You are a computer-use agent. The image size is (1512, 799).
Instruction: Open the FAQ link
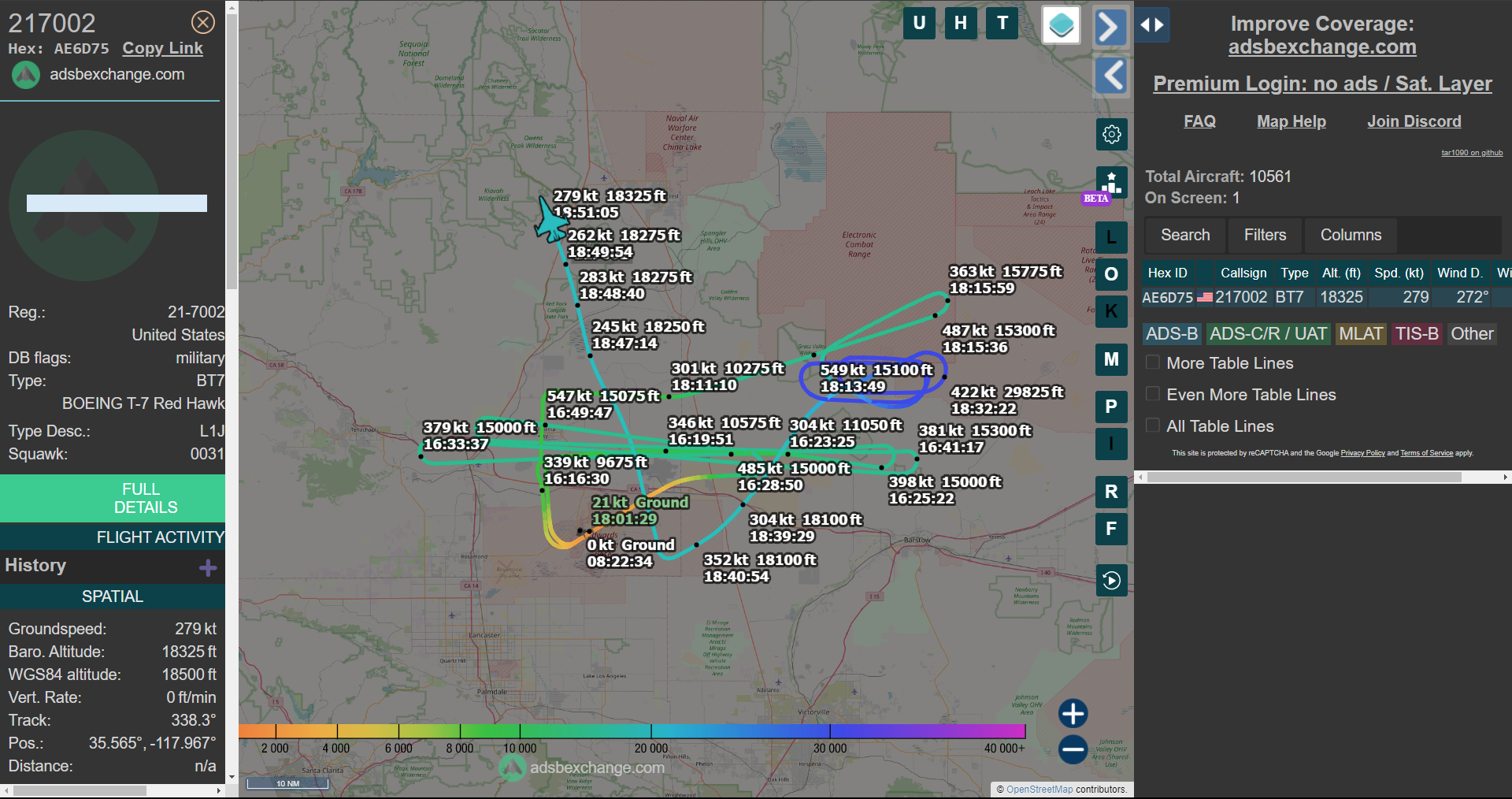[1199, 121]
